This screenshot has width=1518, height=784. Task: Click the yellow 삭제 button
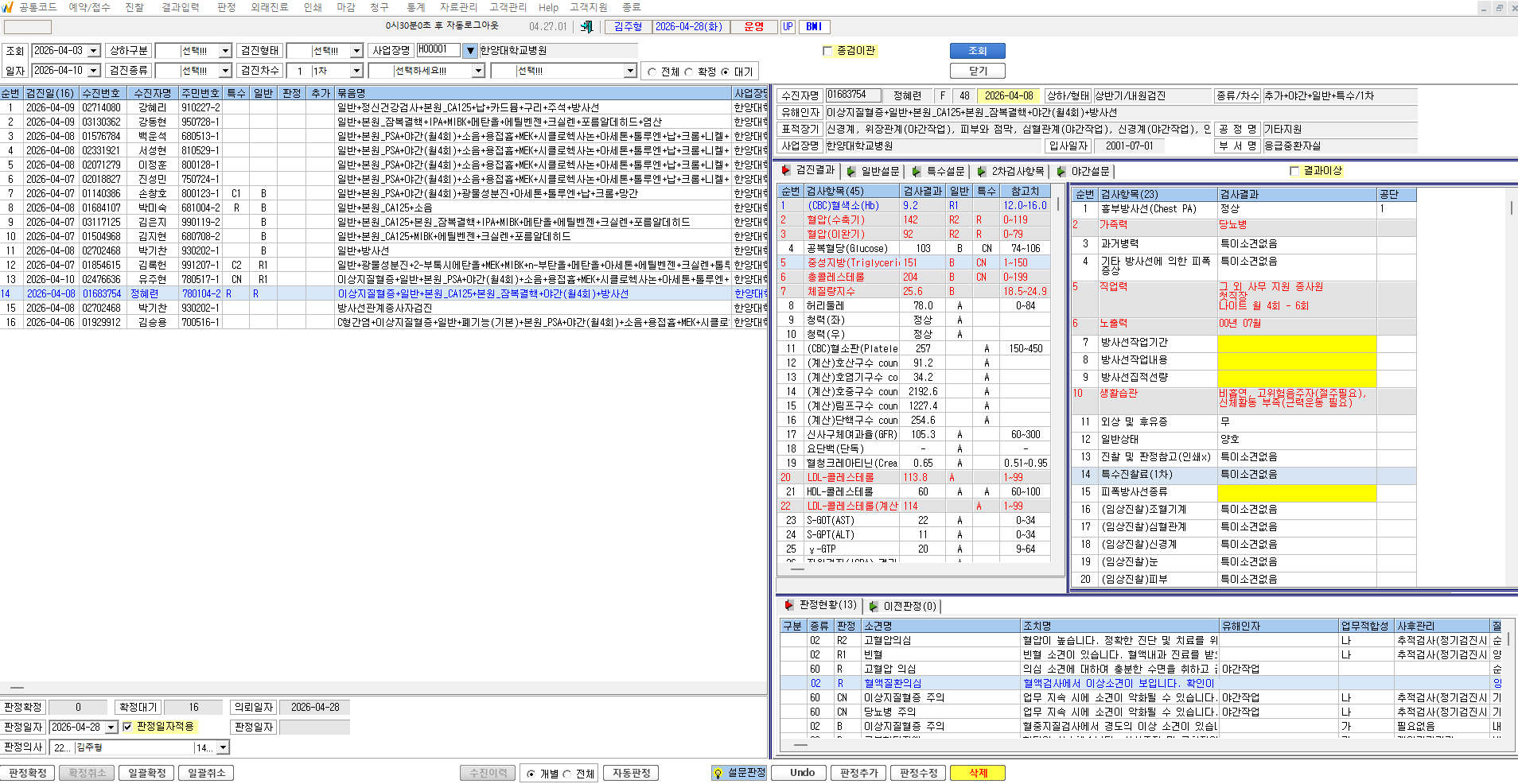(x=978, y=773)
